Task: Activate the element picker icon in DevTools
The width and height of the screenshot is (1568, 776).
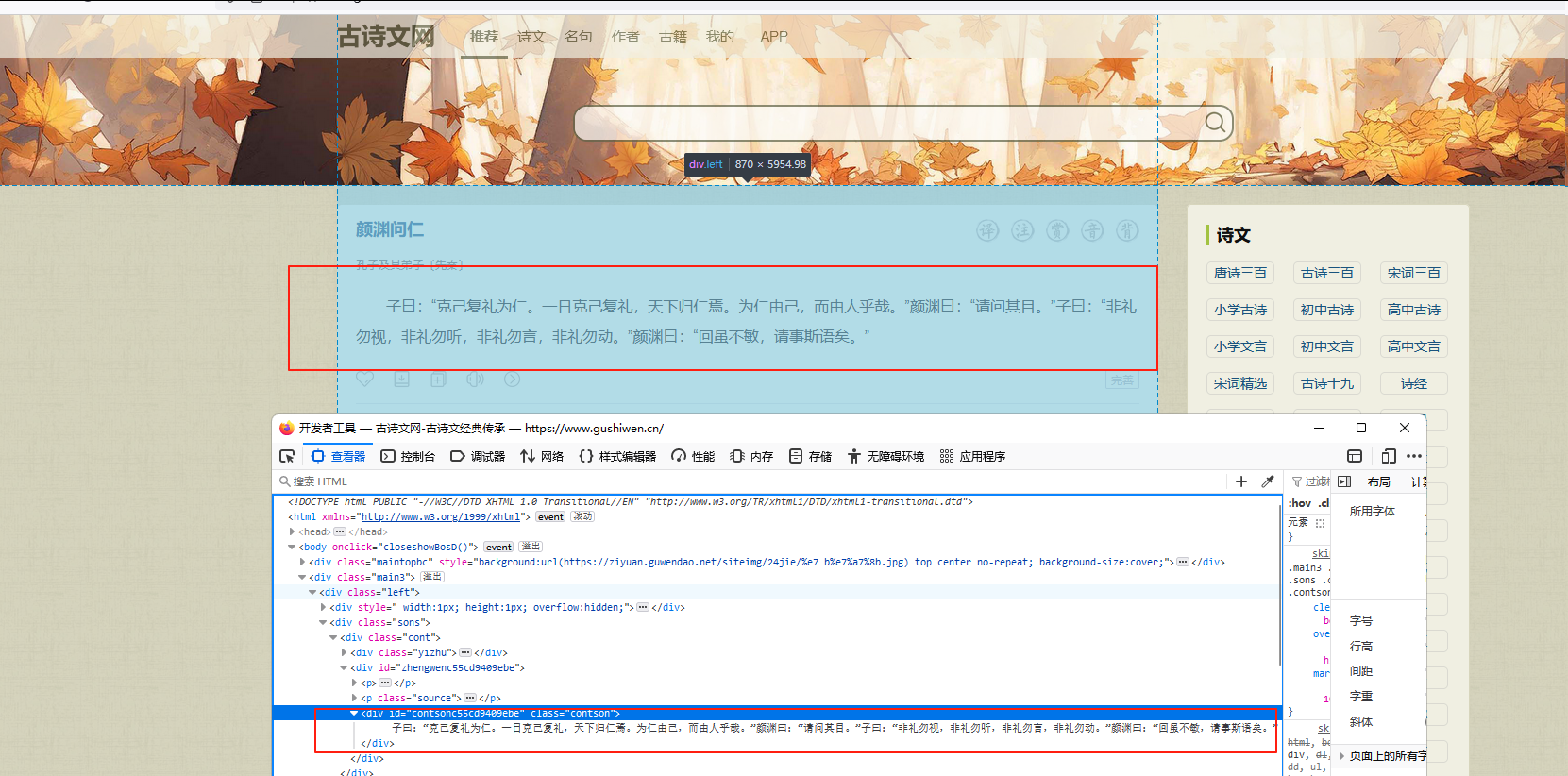Action: pyautogui.click(x=287, y=456)
